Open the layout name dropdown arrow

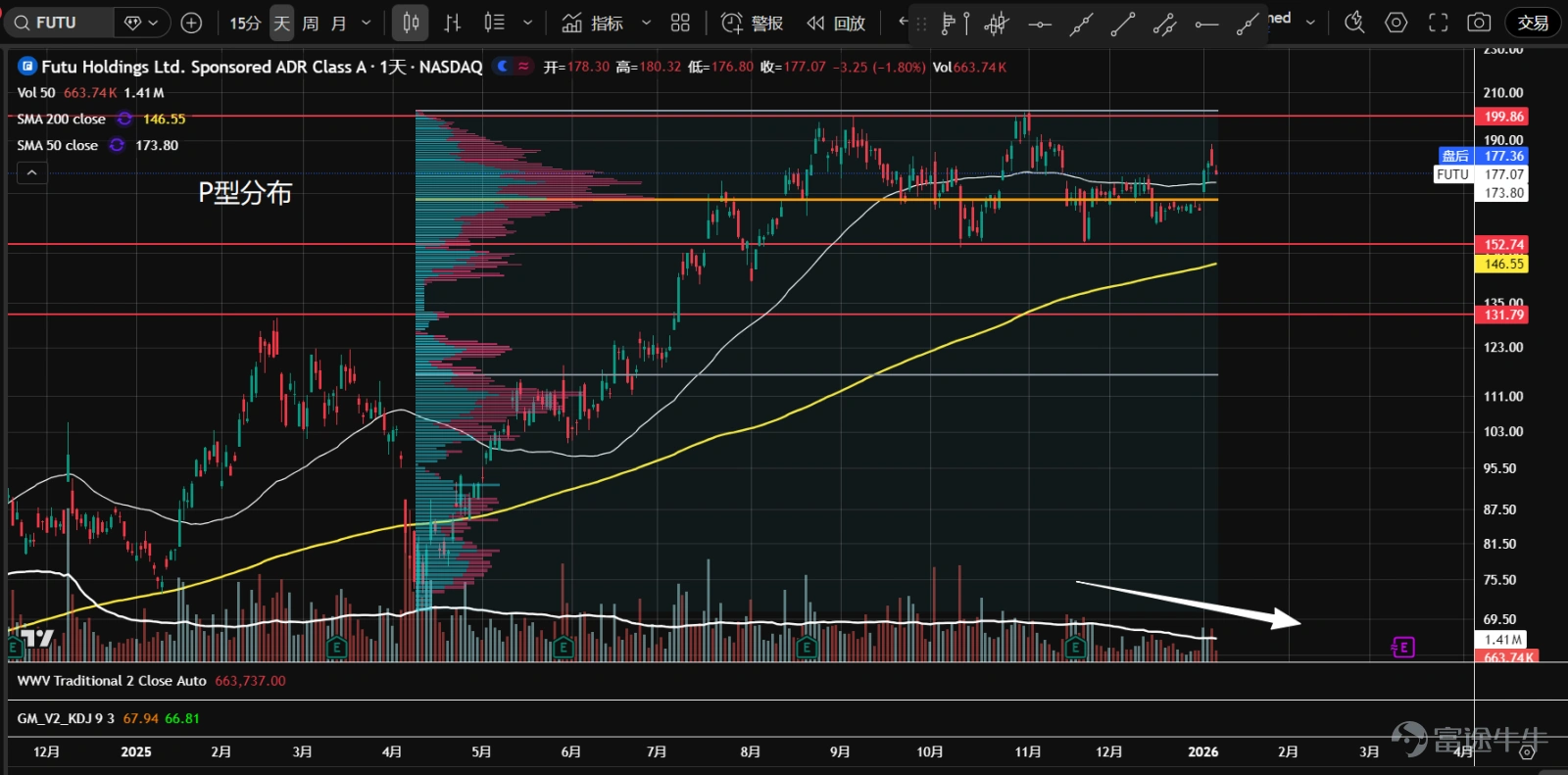click(x=1310, y=22)
